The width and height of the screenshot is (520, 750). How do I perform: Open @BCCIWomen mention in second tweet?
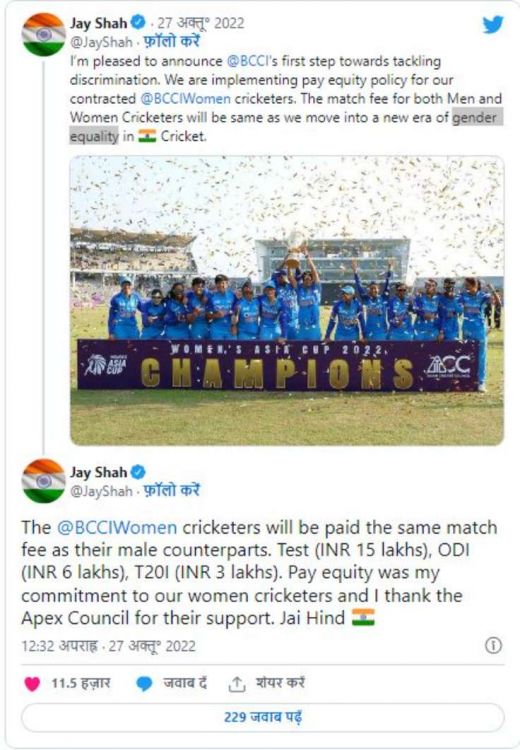point(117,527)
